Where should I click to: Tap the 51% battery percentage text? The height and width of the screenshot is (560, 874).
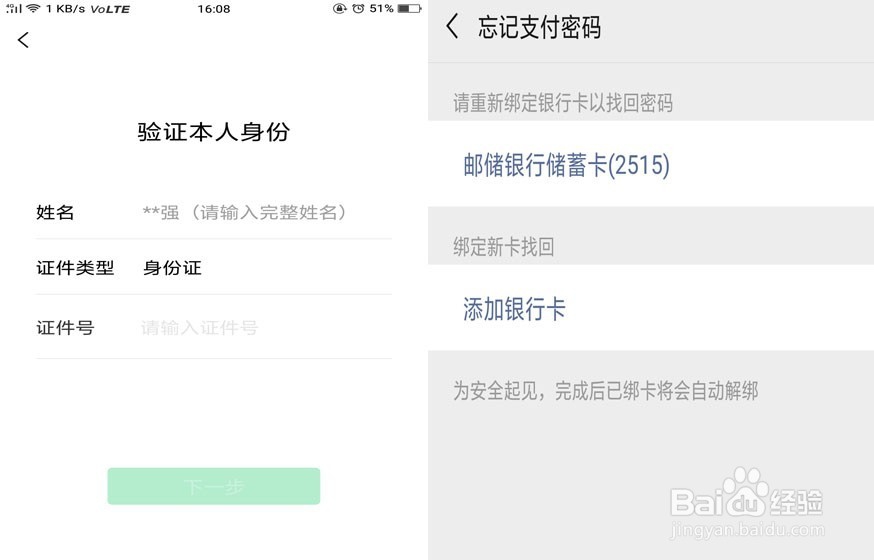tap(381, 8)
